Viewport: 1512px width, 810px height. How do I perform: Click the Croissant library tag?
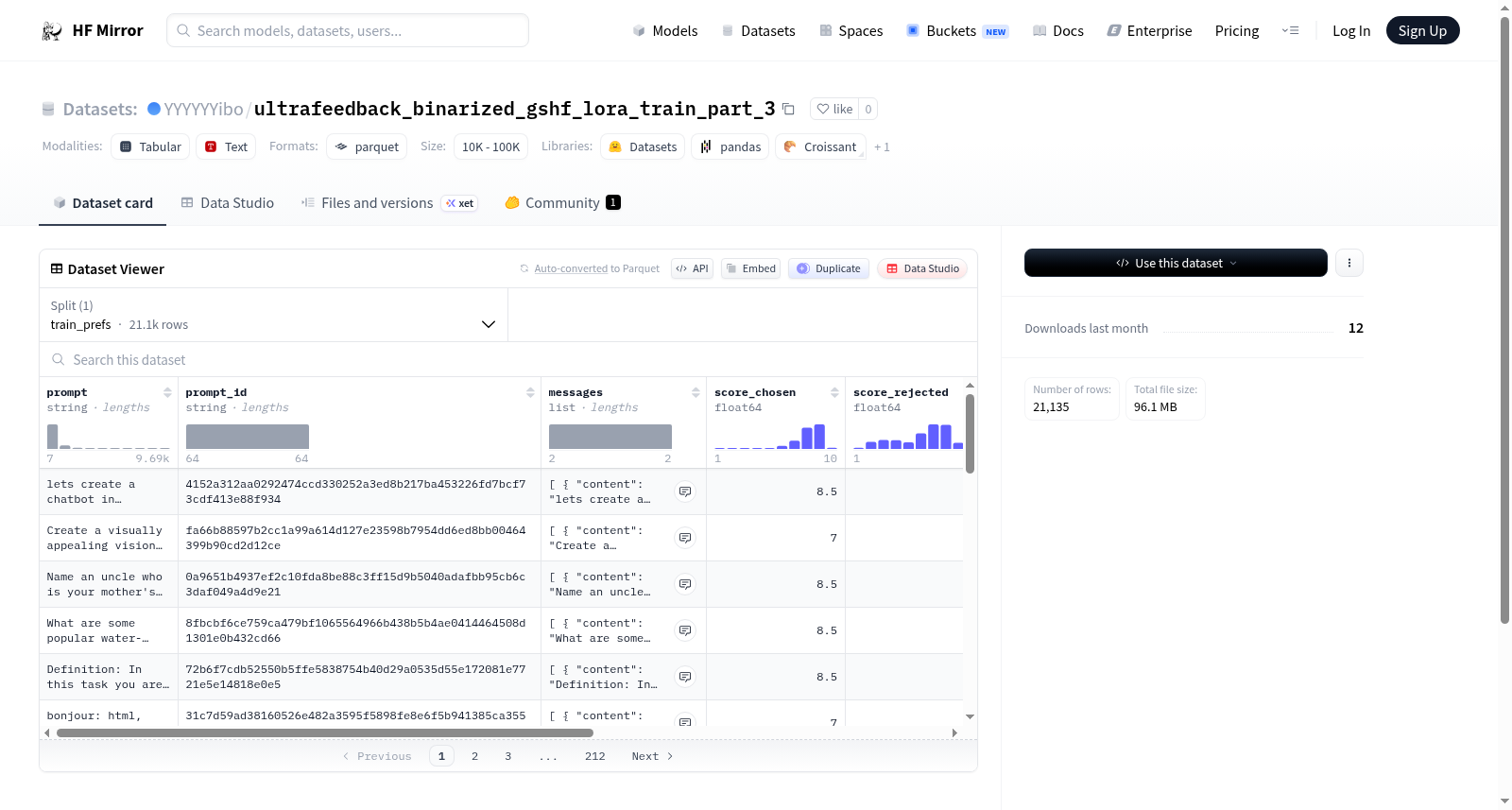820,146
